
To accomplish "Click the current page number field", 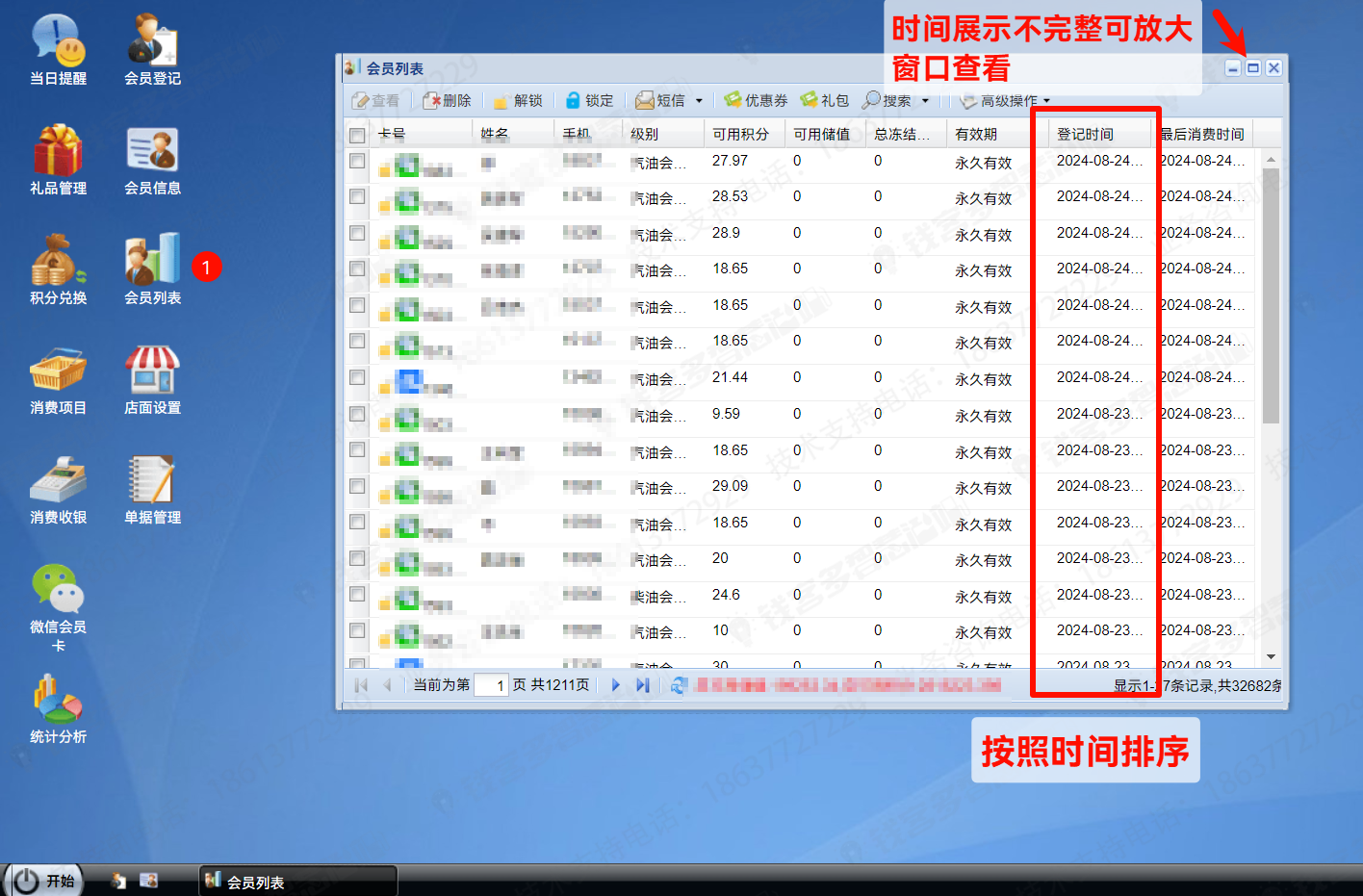I will [x=491, y=685].
